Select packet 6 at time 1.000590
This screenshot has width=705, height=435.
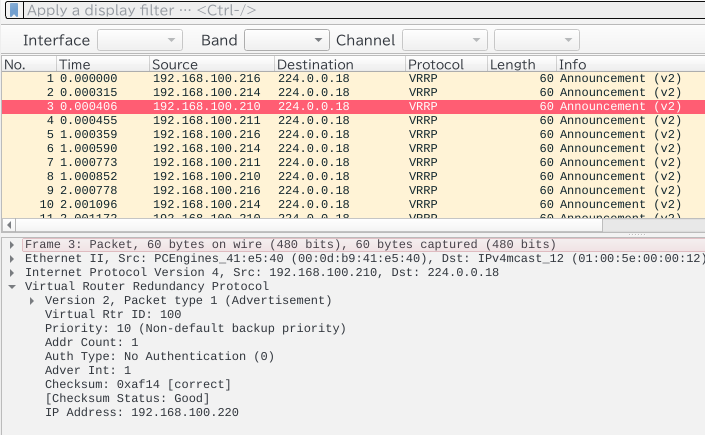tap(353, 148)
